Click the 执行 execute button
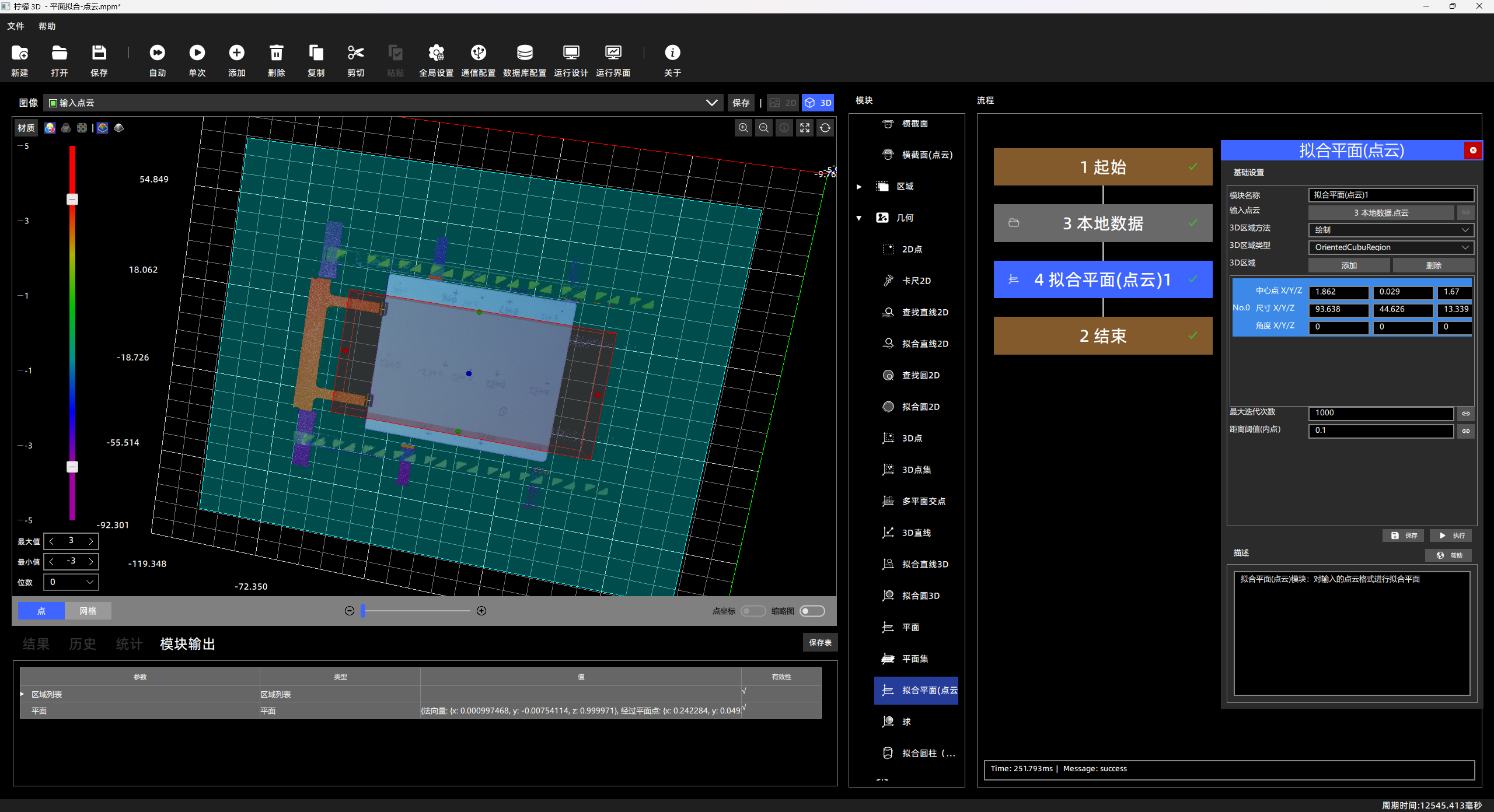The height and width of the screenshot is (812, 1494). [x=1451, y=535]
